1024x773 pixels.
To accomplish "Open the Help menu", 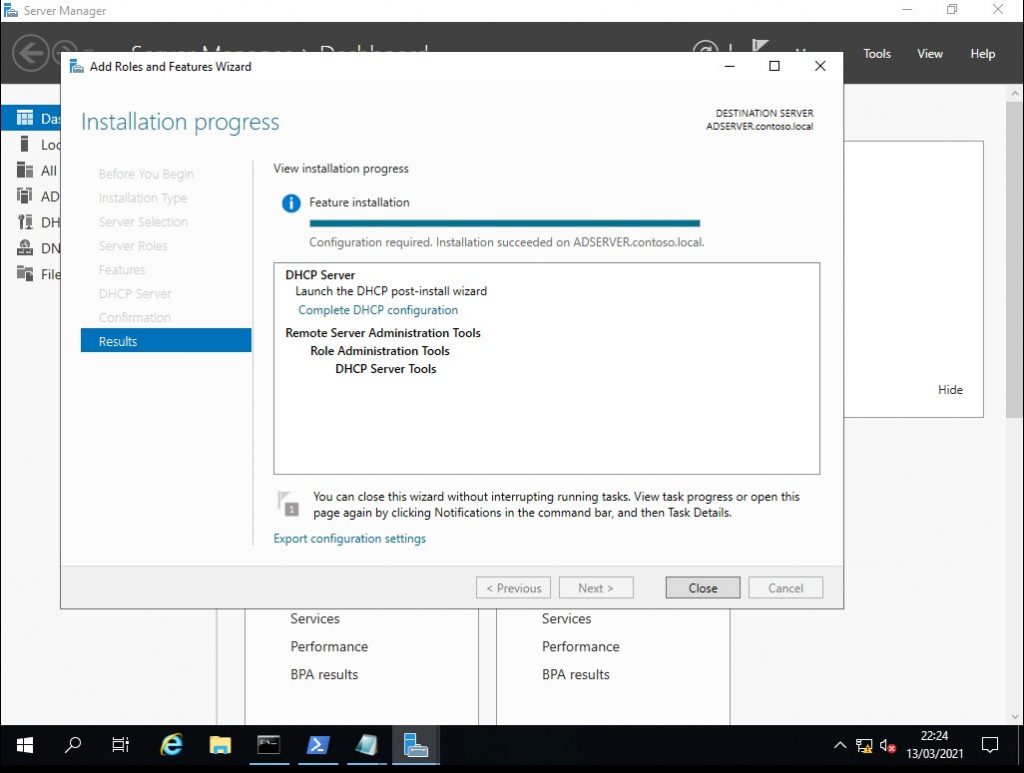I will click(983, 54).
